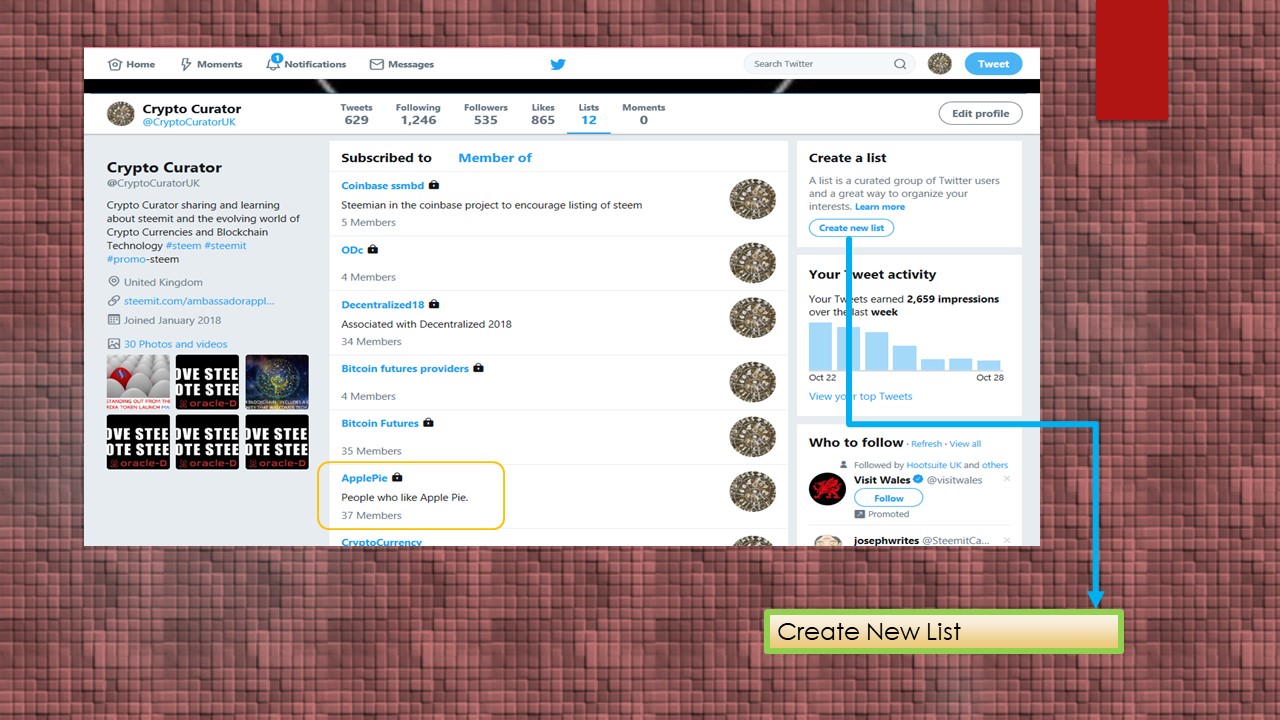Click the Crypto Curator profile picture in header
Screen dimensions: 1280x720
coord(121,114)
